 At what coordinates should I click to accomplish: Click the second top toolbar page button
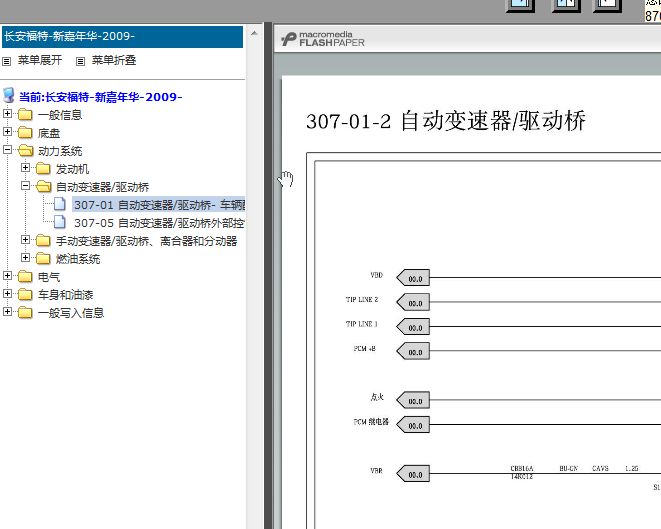[x=565, y=5]
